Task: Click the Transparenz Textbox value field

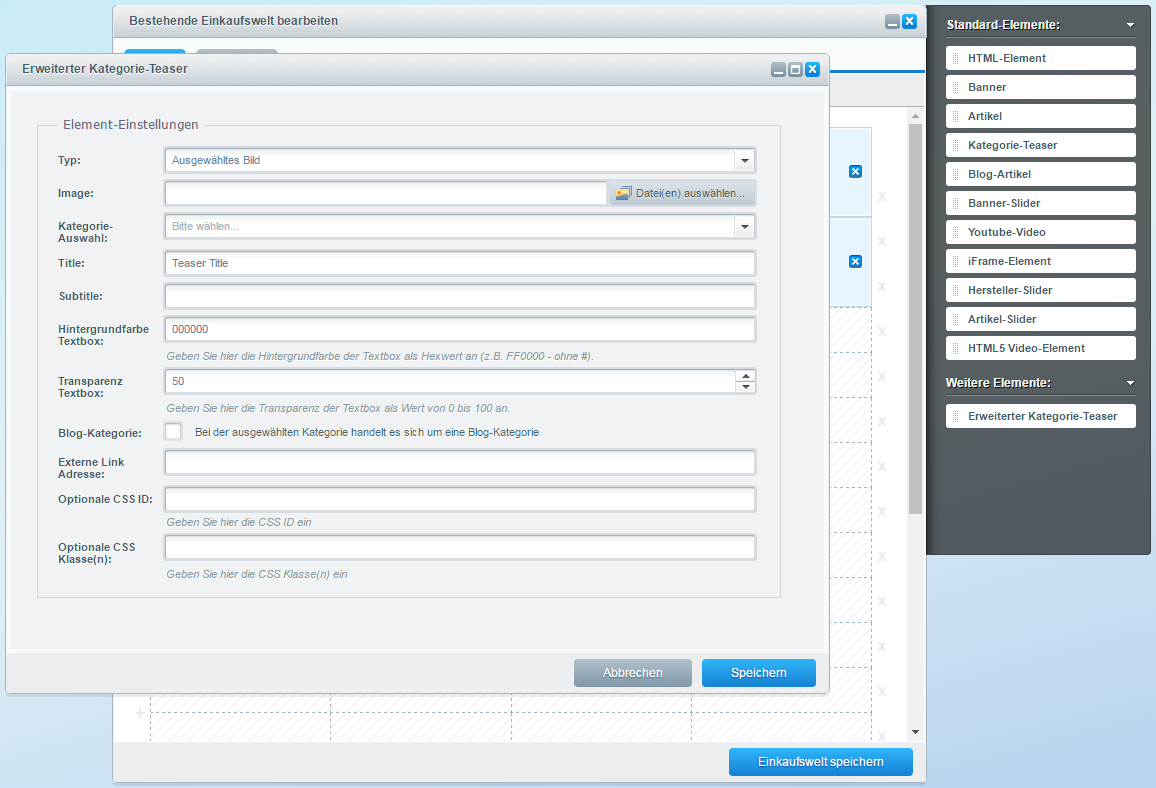Action: coord(450,381)
